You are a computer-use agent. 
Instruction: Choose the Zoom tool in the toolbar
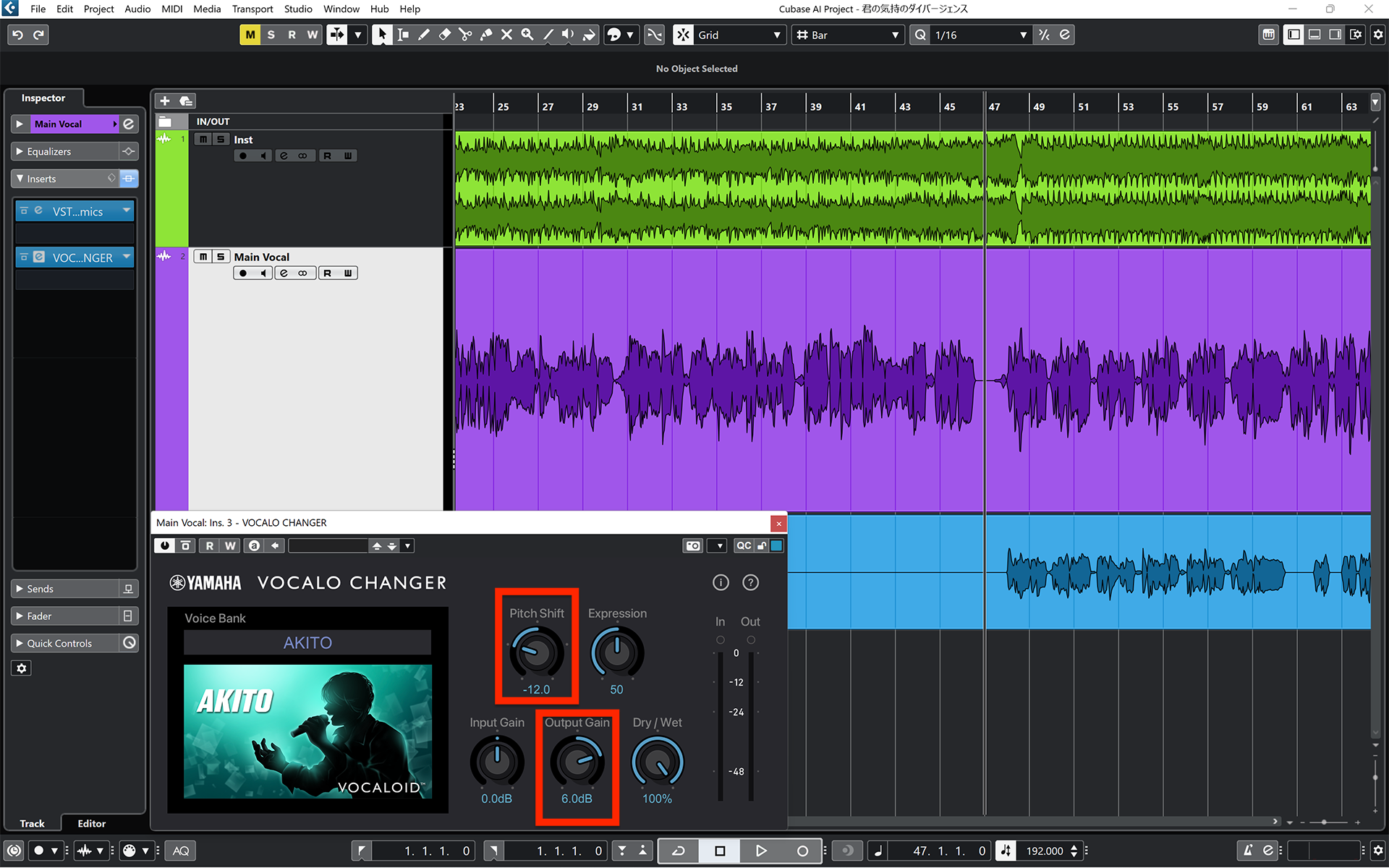tap(527, 34)
